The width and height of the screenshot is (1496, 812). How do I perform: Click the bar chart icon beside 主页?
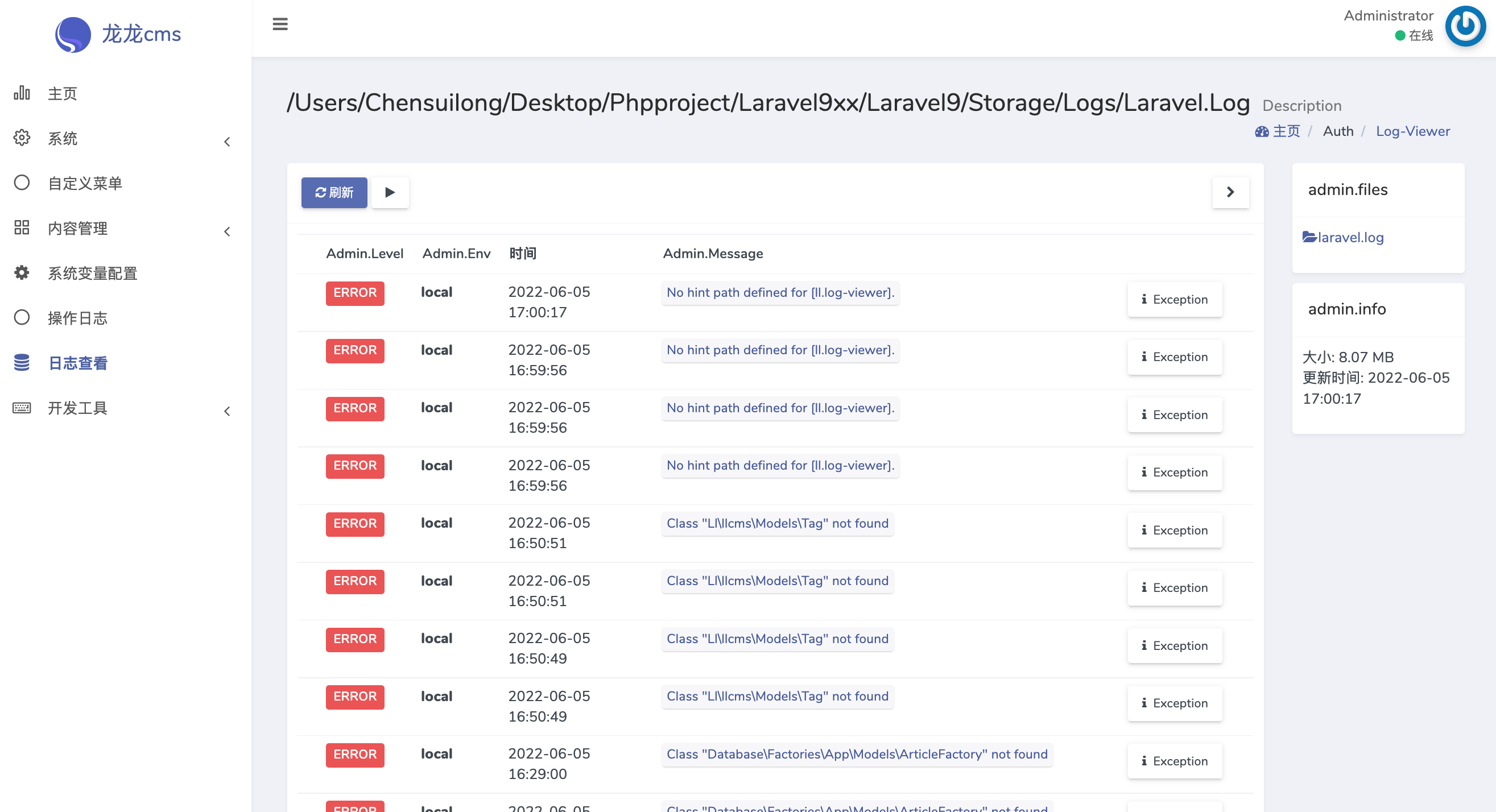click(x=22, y=93)
